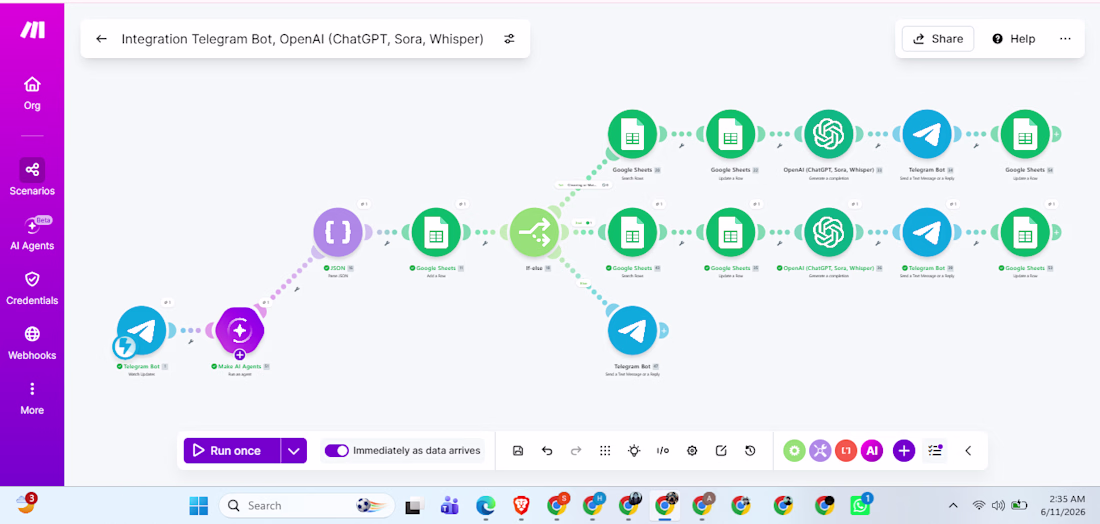Open the top-row Google Sheets Search Rows module
The width and height of the screenshot is (1100, 524).
click(633, 134)
